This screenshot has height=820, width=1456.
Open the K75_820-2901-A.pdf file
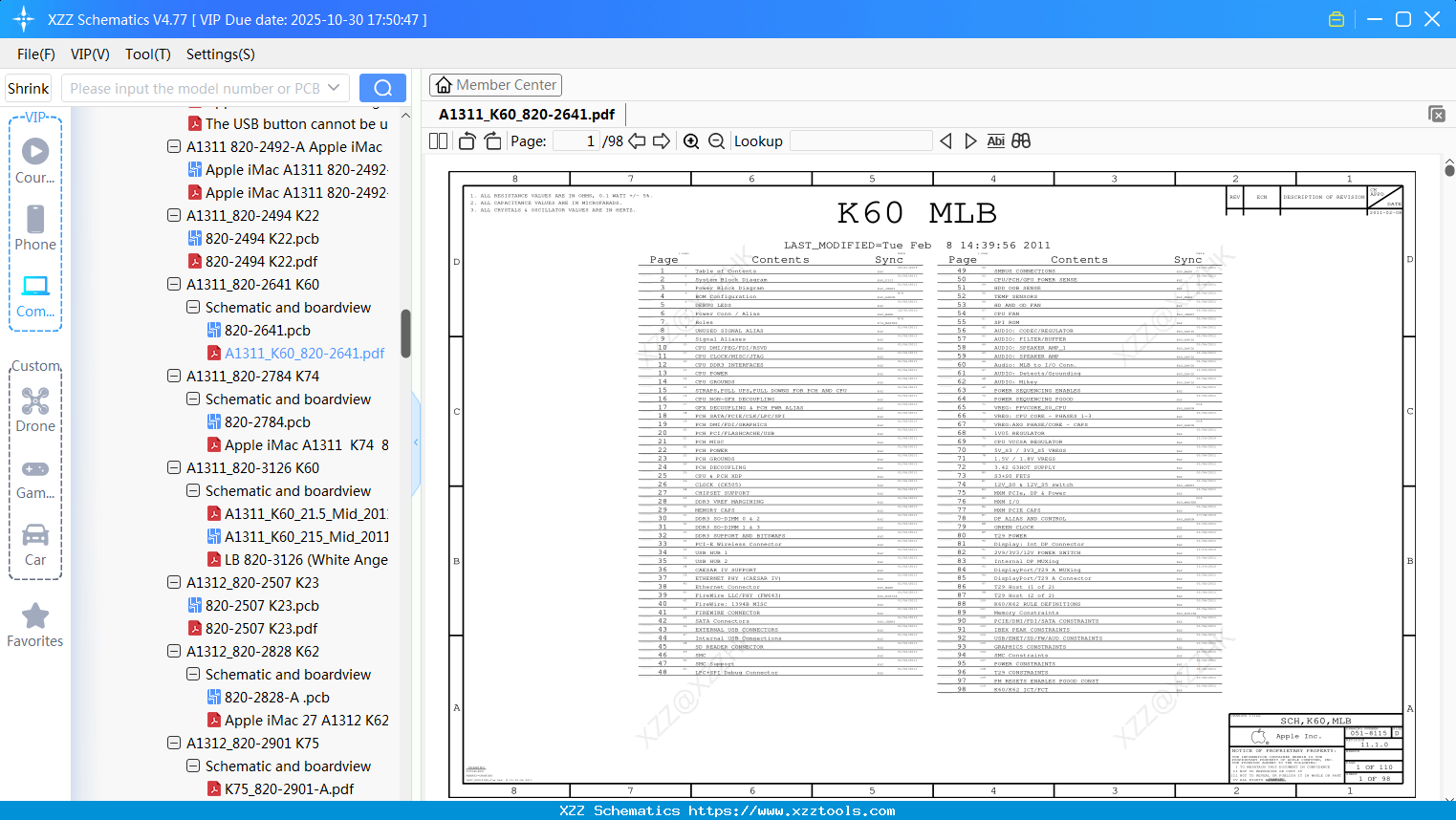280,789
